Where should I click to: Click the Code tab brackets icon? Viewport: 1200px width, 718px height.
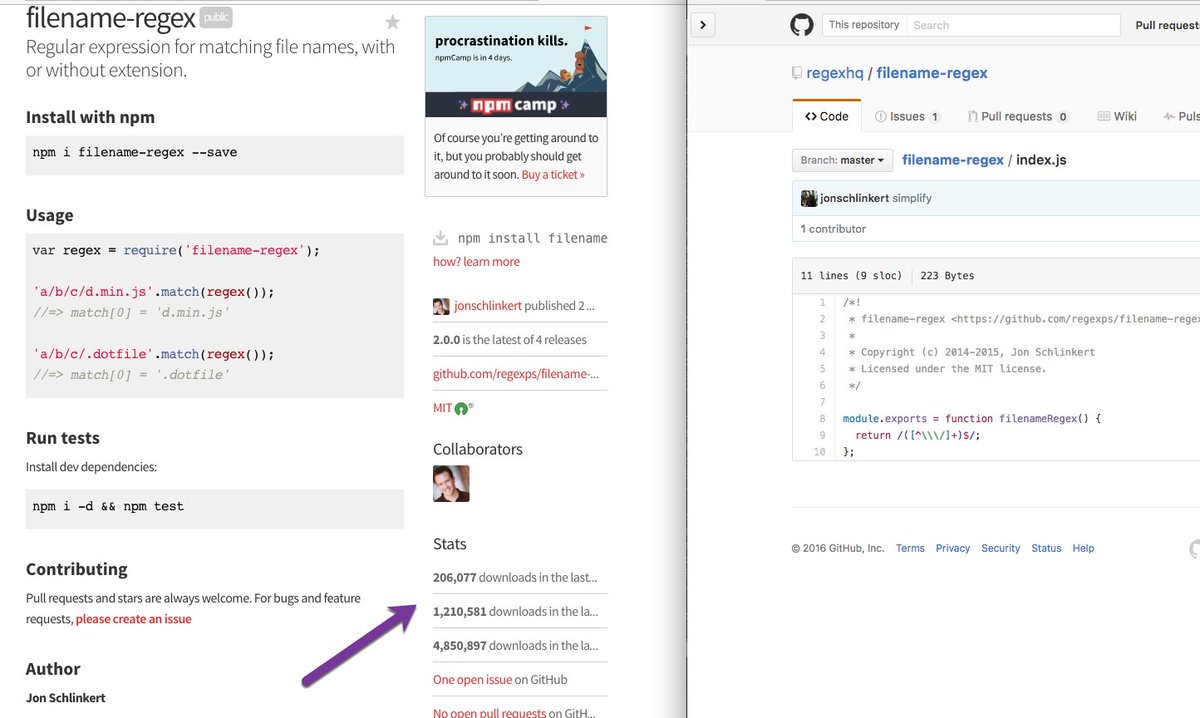[811, 116]
